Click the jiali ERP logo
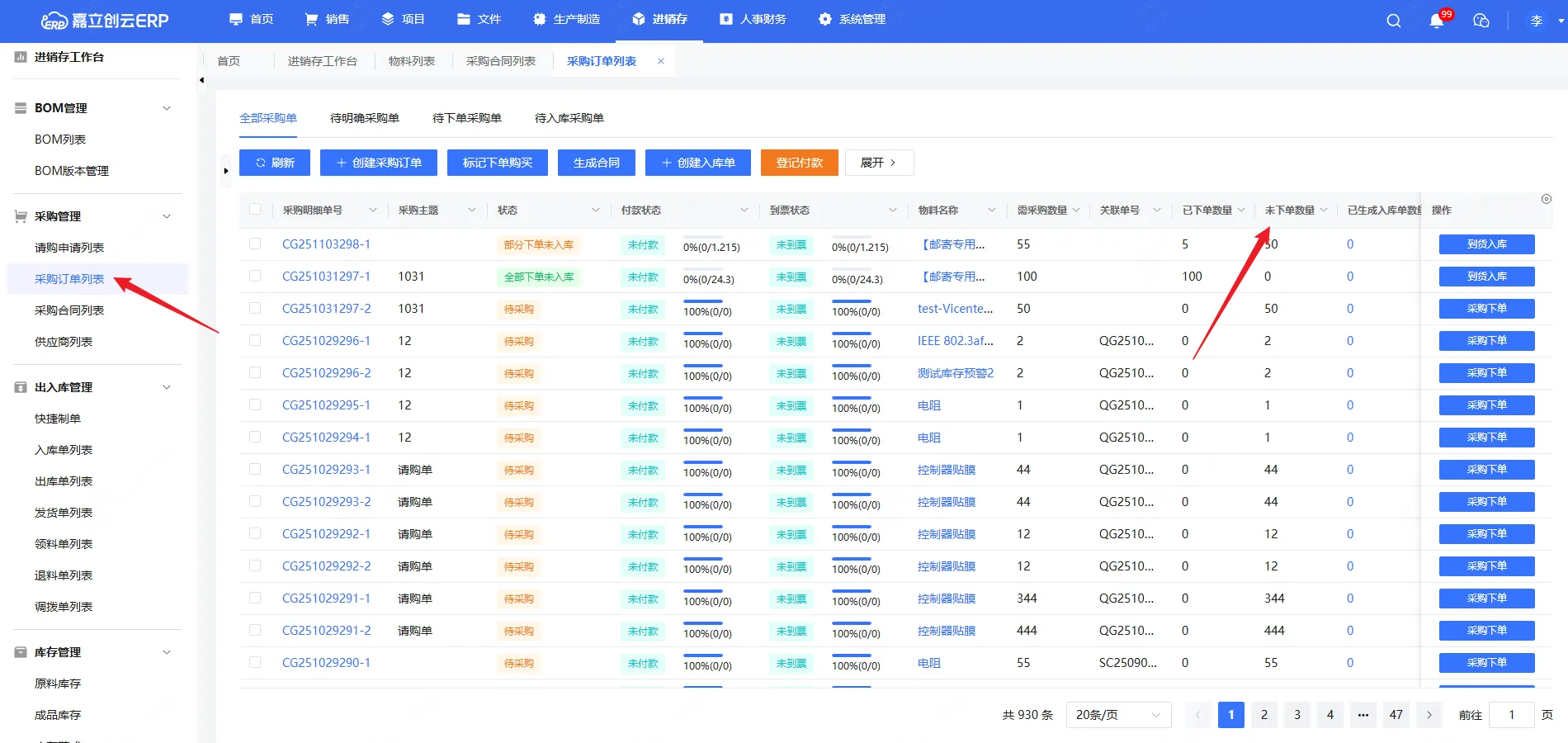This screenshot has height=743, width=1568. coord(105,21)
